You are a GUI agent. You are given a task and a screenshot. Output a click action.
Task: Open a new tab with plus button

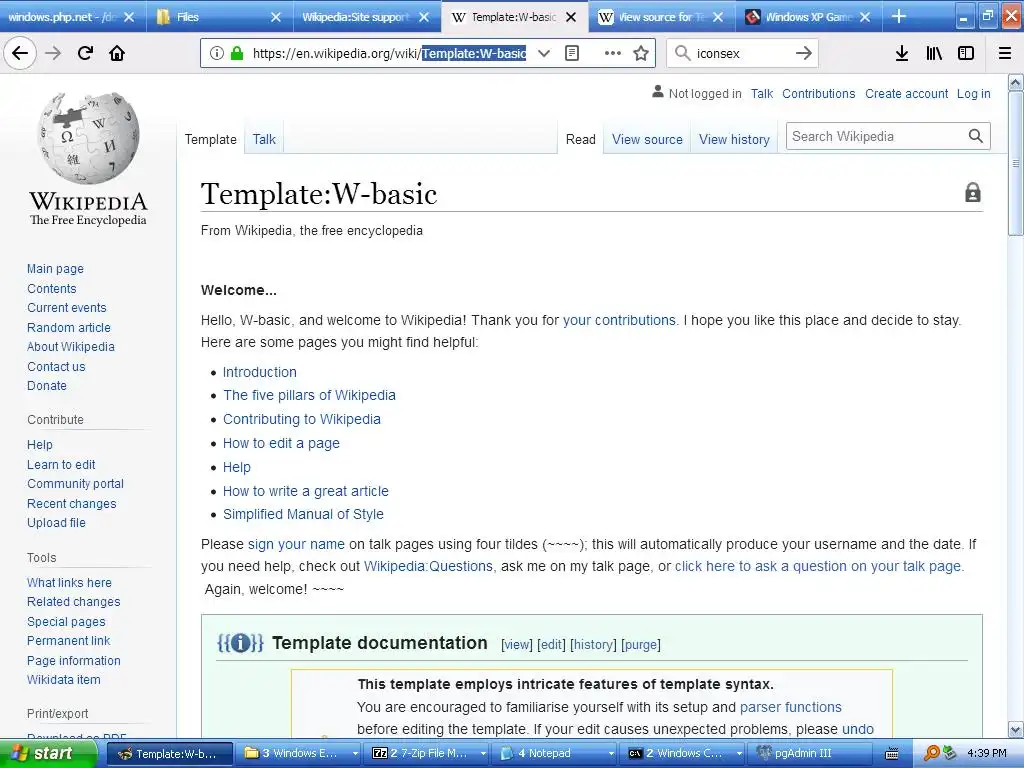[x=899, y=16]
